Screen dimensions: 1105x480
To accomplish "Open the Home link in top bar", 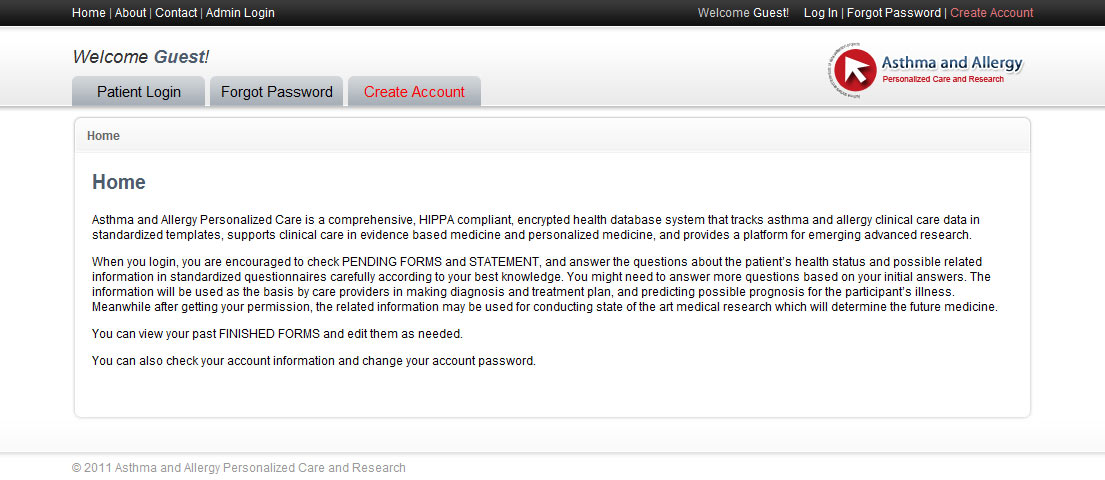I will [89, 13].
